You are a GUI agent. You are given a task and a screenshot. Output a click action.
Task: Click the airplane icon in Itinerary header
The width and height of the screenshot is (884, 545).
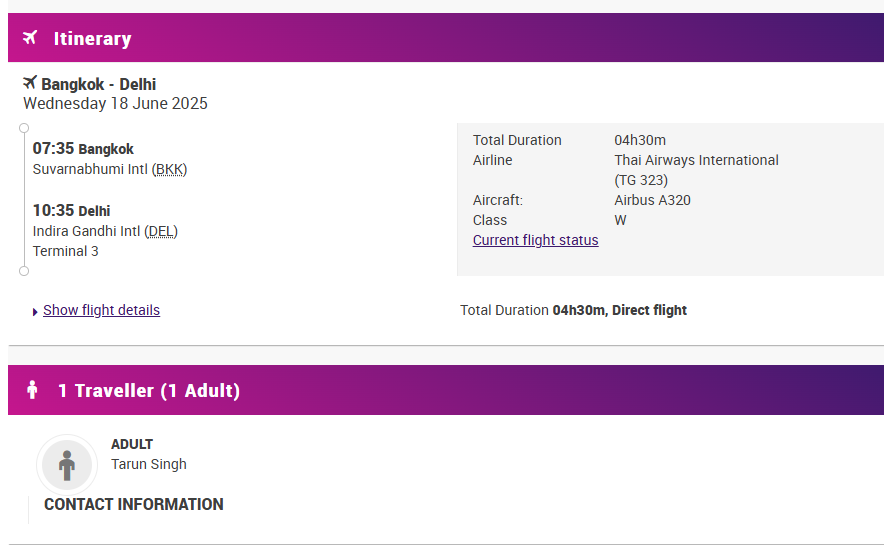point(30,38)
